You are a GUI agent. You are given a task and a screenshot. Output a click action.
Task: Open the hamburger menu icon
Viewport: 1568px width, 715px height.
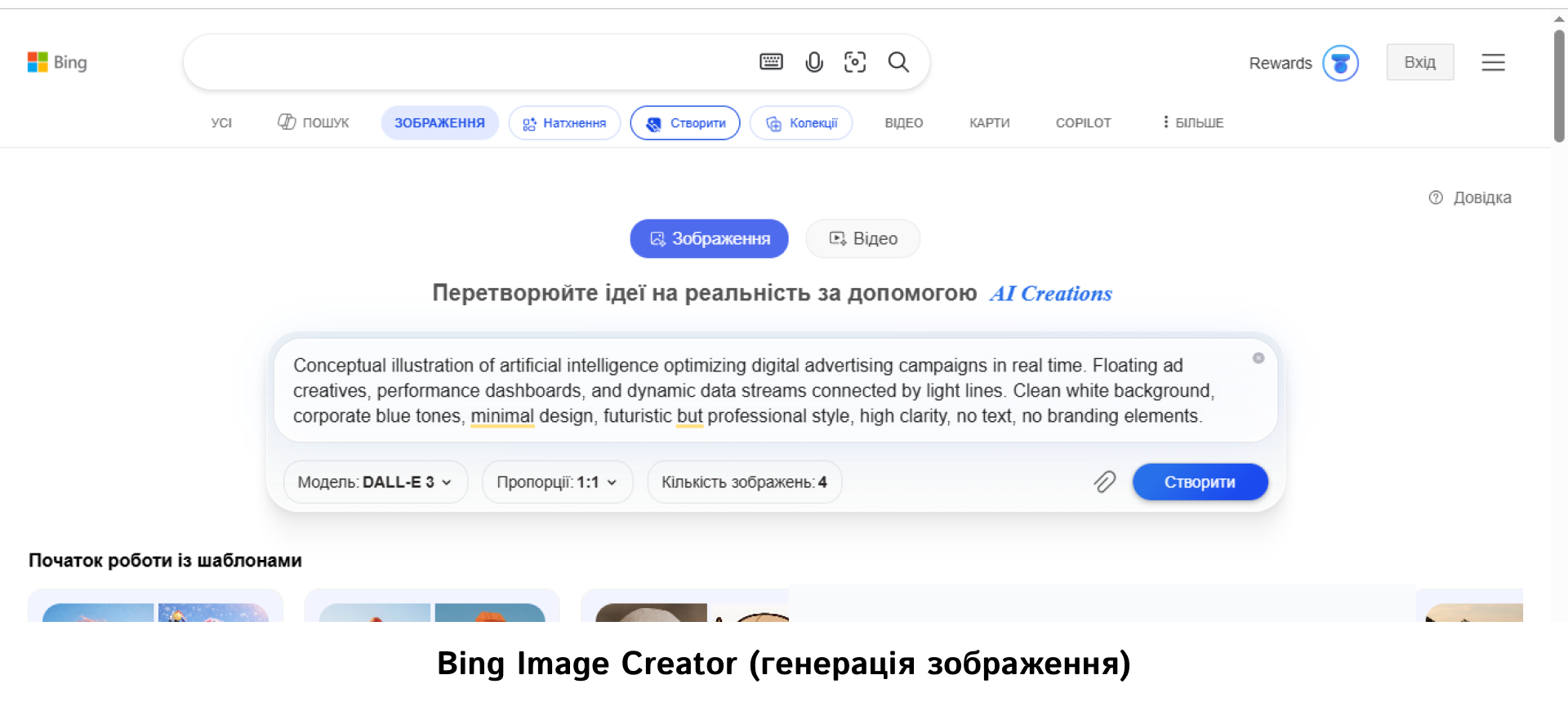[x=1493, y=62]
